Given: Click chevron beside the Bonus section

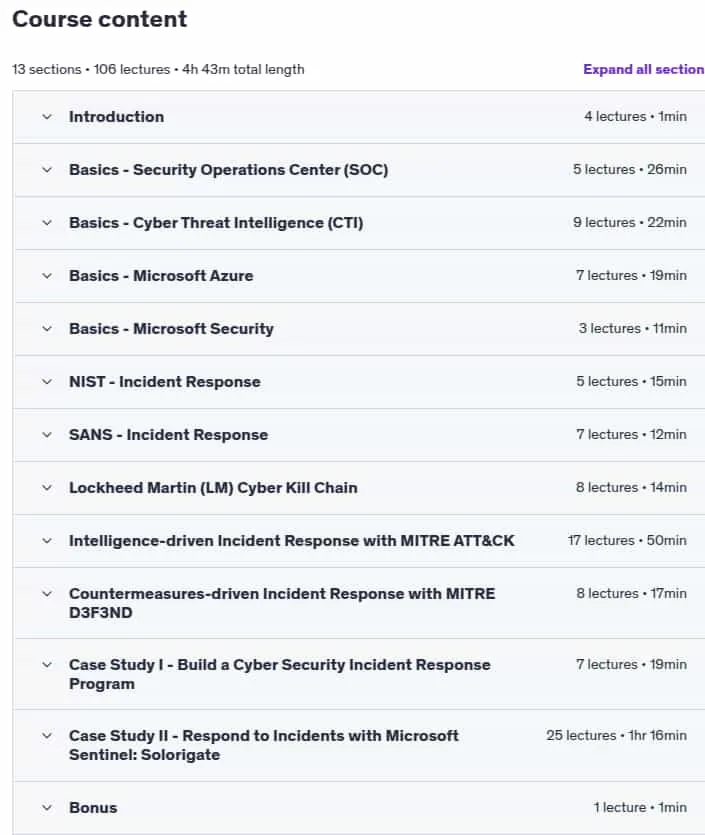Looking at the screenshot, I should coord(47,808).
